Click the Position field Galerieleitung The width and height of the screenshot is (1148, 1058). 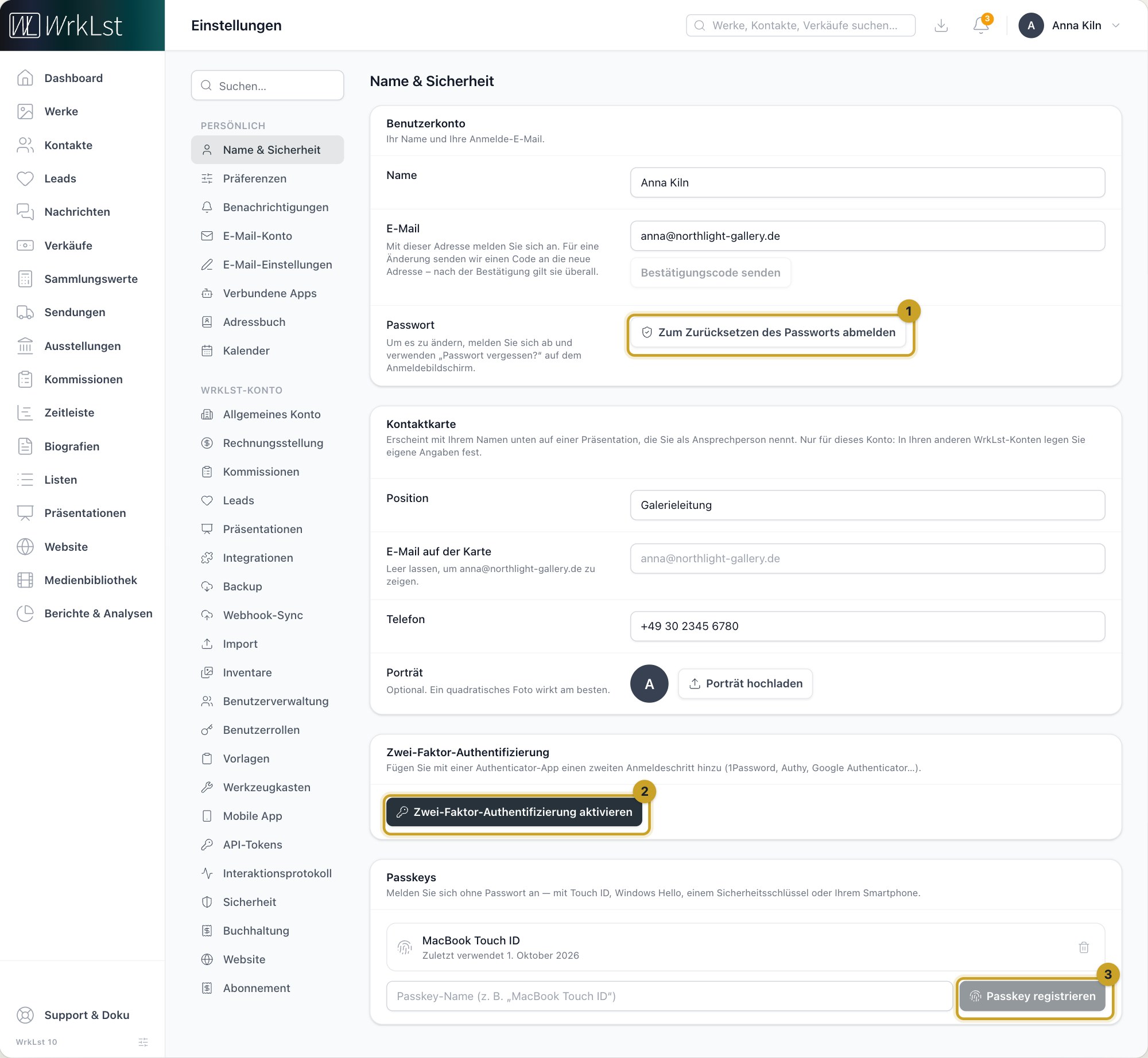(867, 505)
